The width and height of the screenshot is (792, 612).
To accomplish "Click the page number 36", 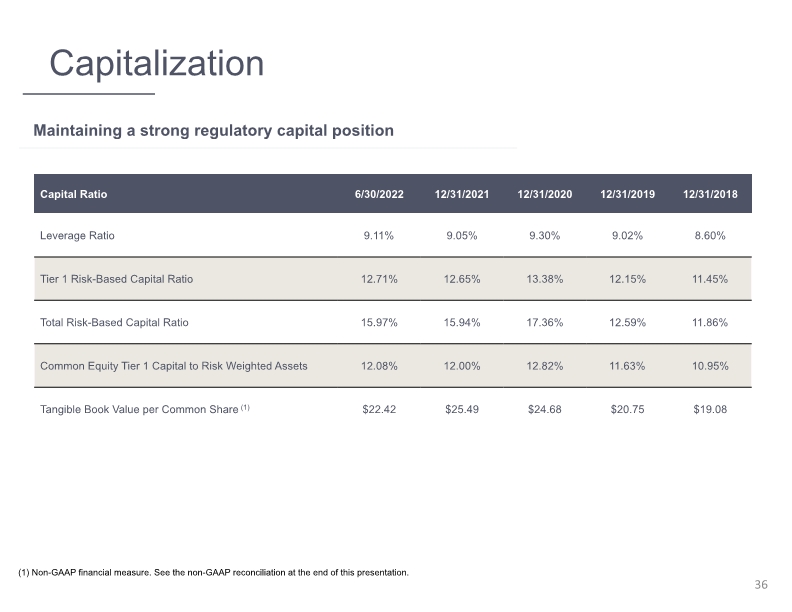I will coord(761,585).
